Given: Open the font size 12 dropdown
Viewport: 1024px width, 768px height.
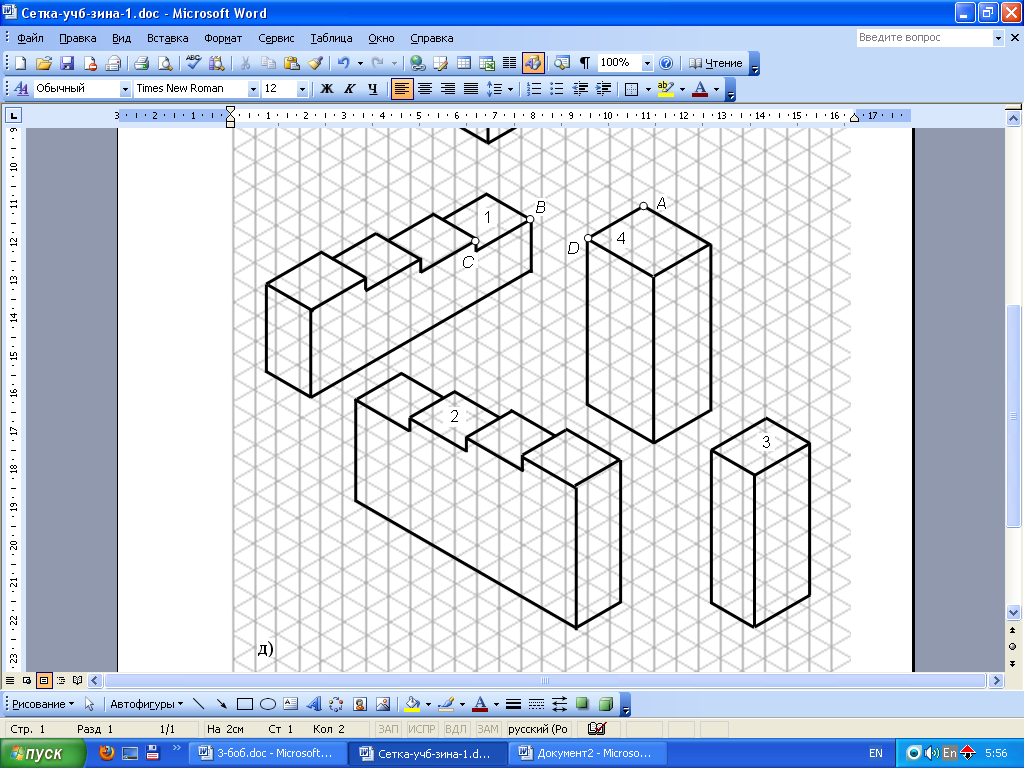Looking at the screenshot, I should [302, 89].
